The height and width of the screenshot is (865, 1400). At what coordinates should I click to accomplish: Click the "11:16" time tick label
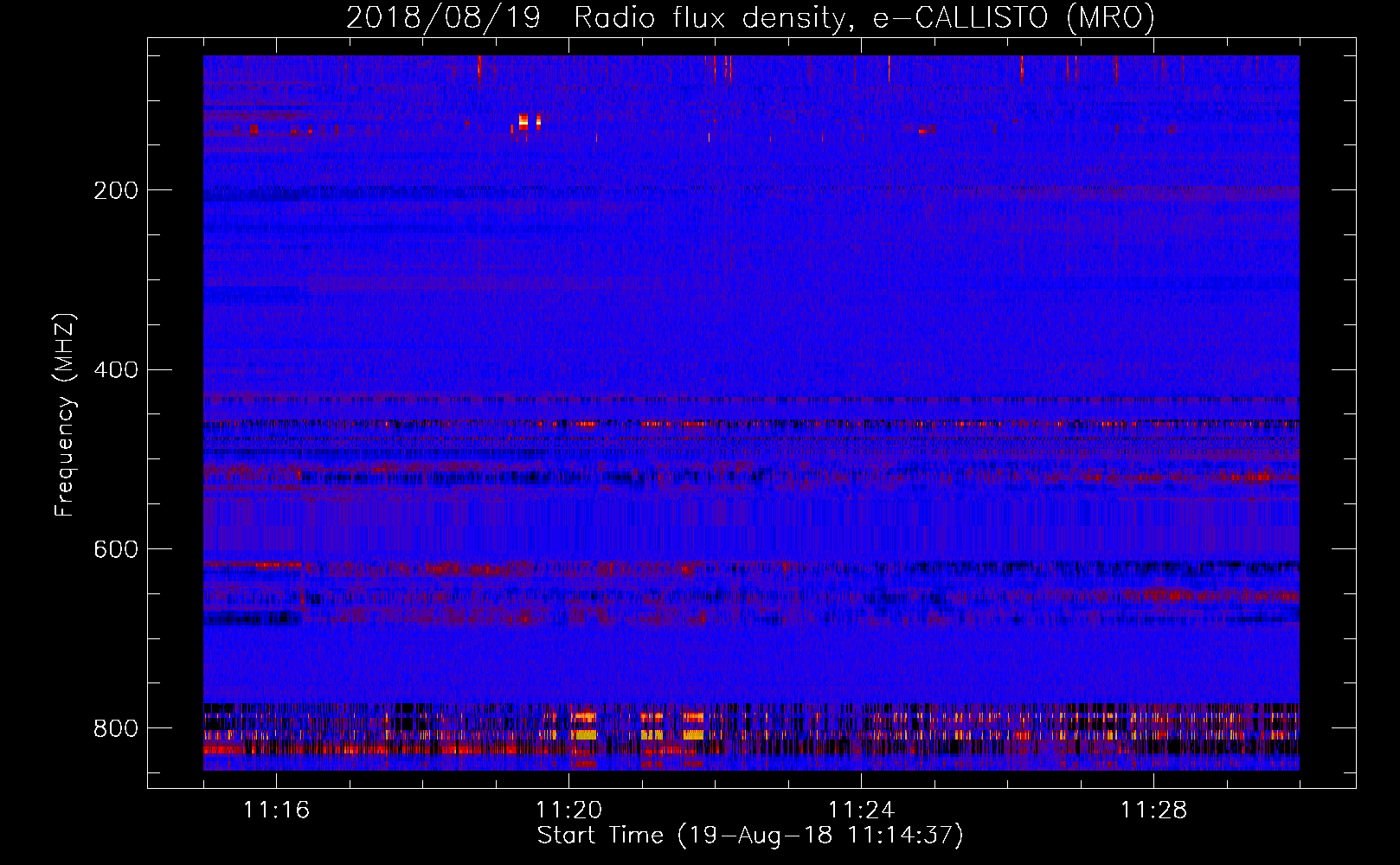(x=276, y=811)
